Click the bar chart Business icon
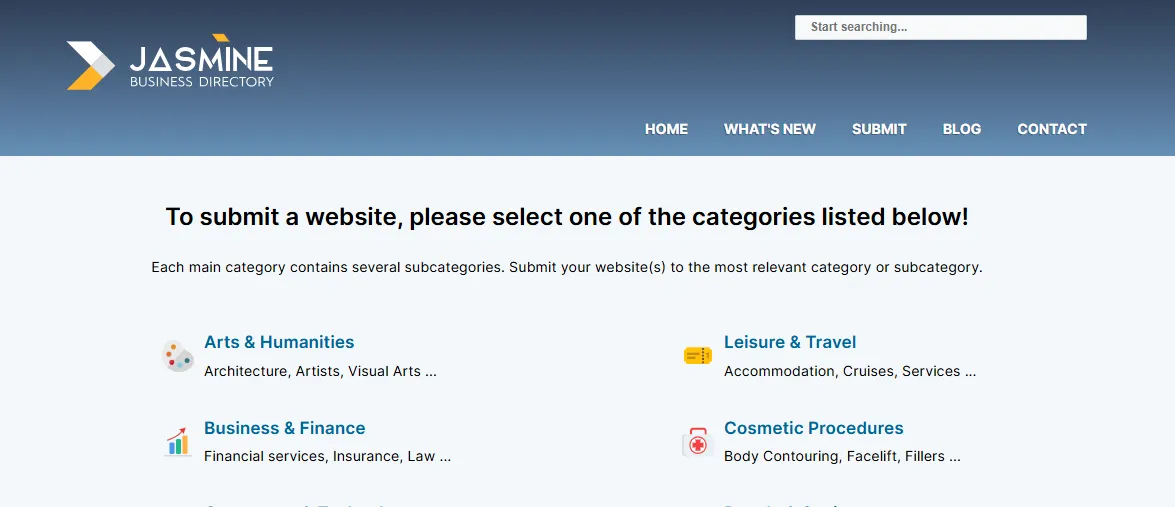 [178, 441]
